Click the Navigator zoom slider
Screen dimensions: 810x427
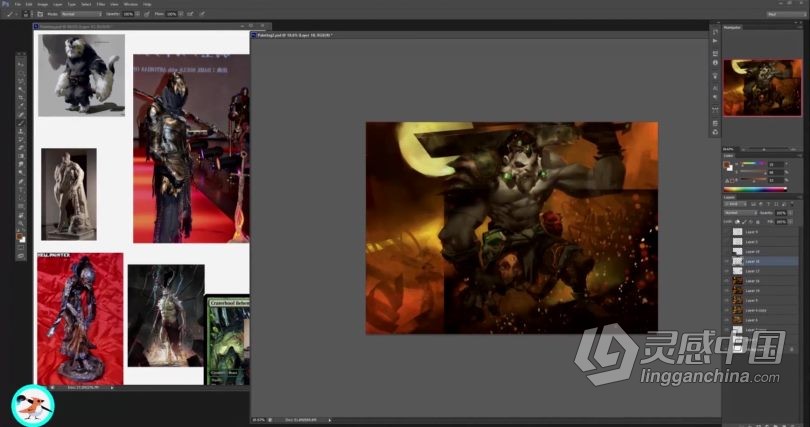[764, 149]
